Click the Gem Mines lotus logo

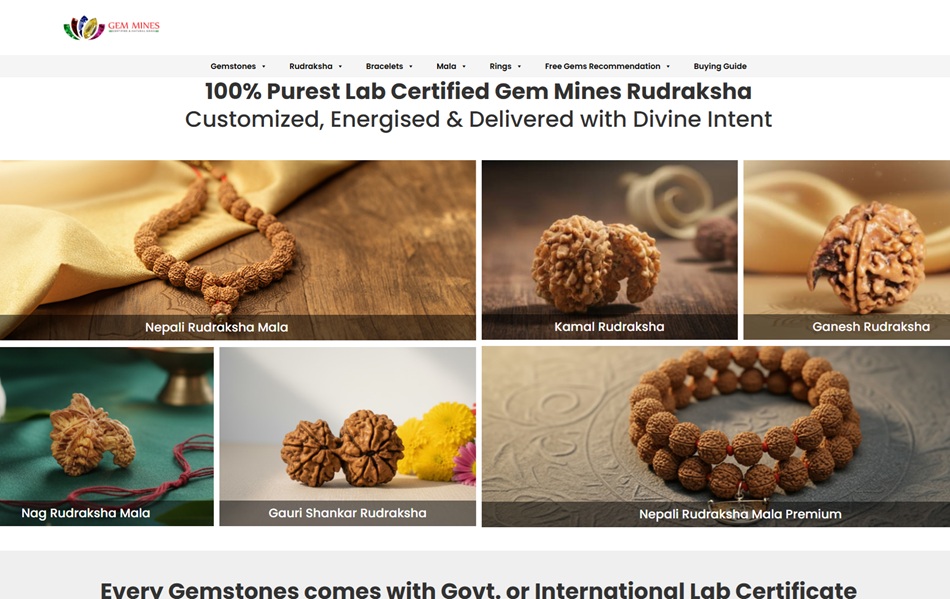[x=111, y=27]
